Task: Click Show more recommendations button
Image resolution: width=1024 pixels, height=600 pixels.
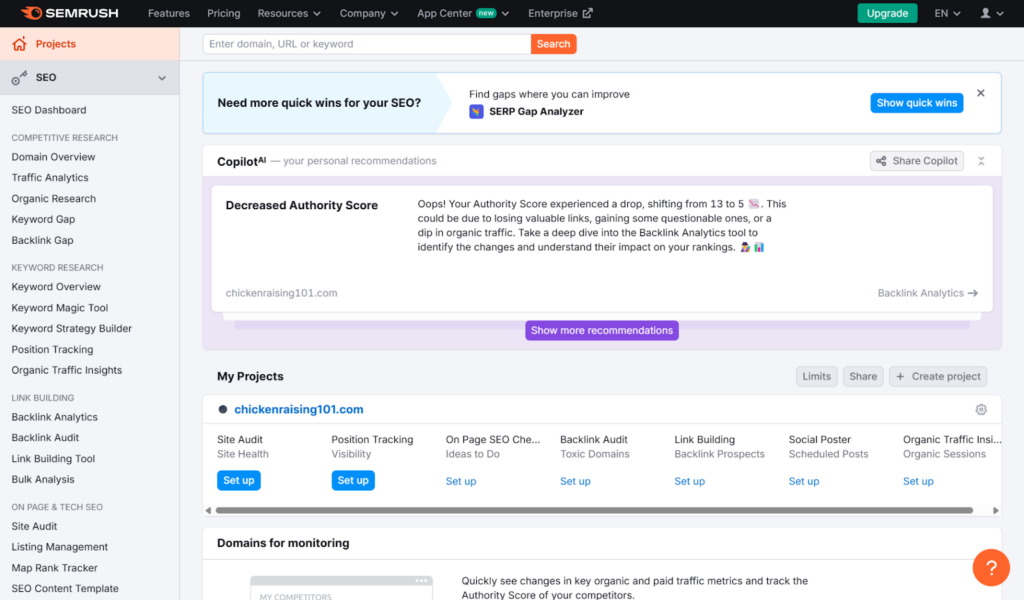Action: coord(601,330)
